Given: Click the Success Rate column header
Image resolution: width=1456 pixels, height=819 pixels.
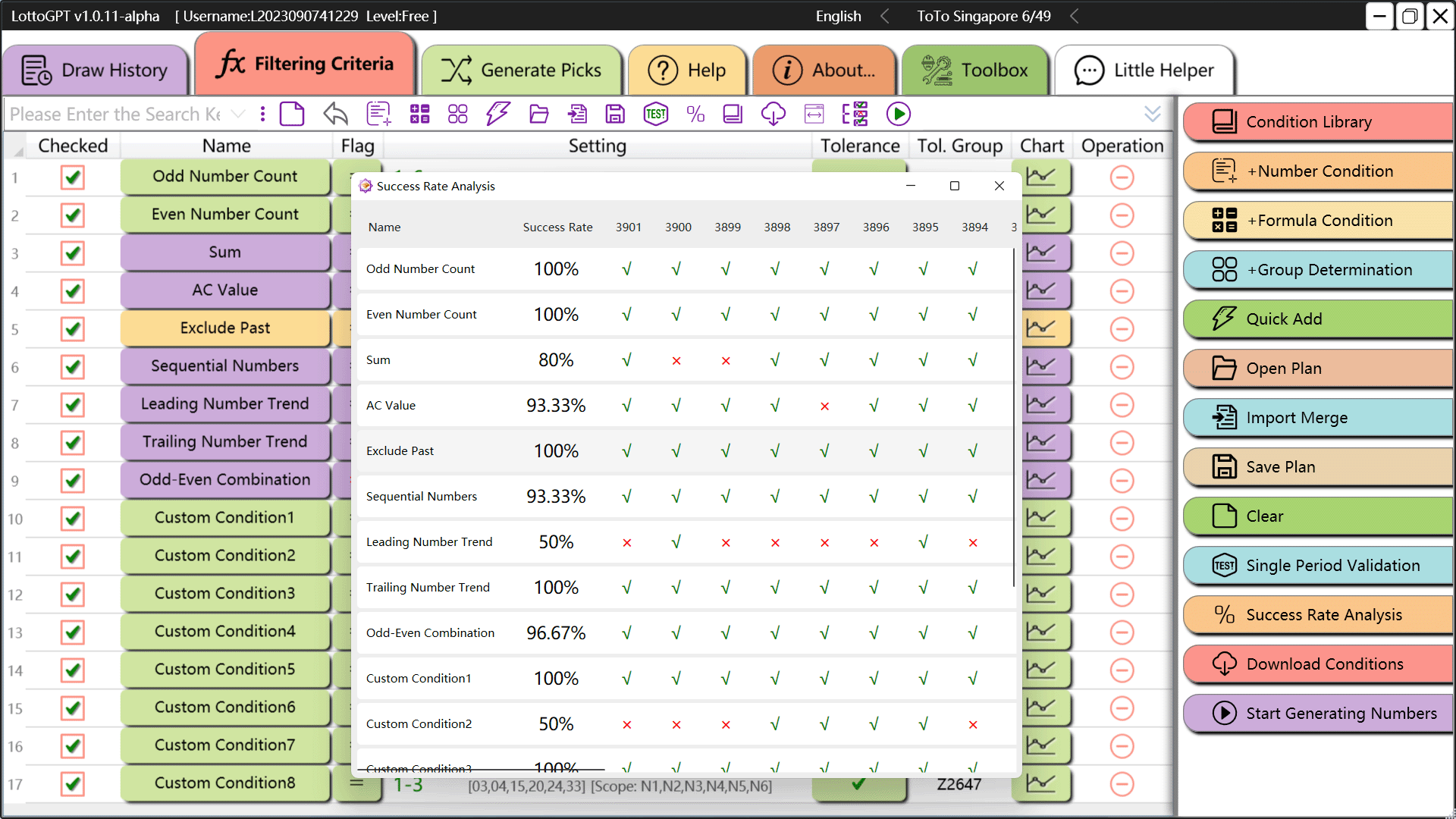Looking at the screenshot, I should (557, 227).
